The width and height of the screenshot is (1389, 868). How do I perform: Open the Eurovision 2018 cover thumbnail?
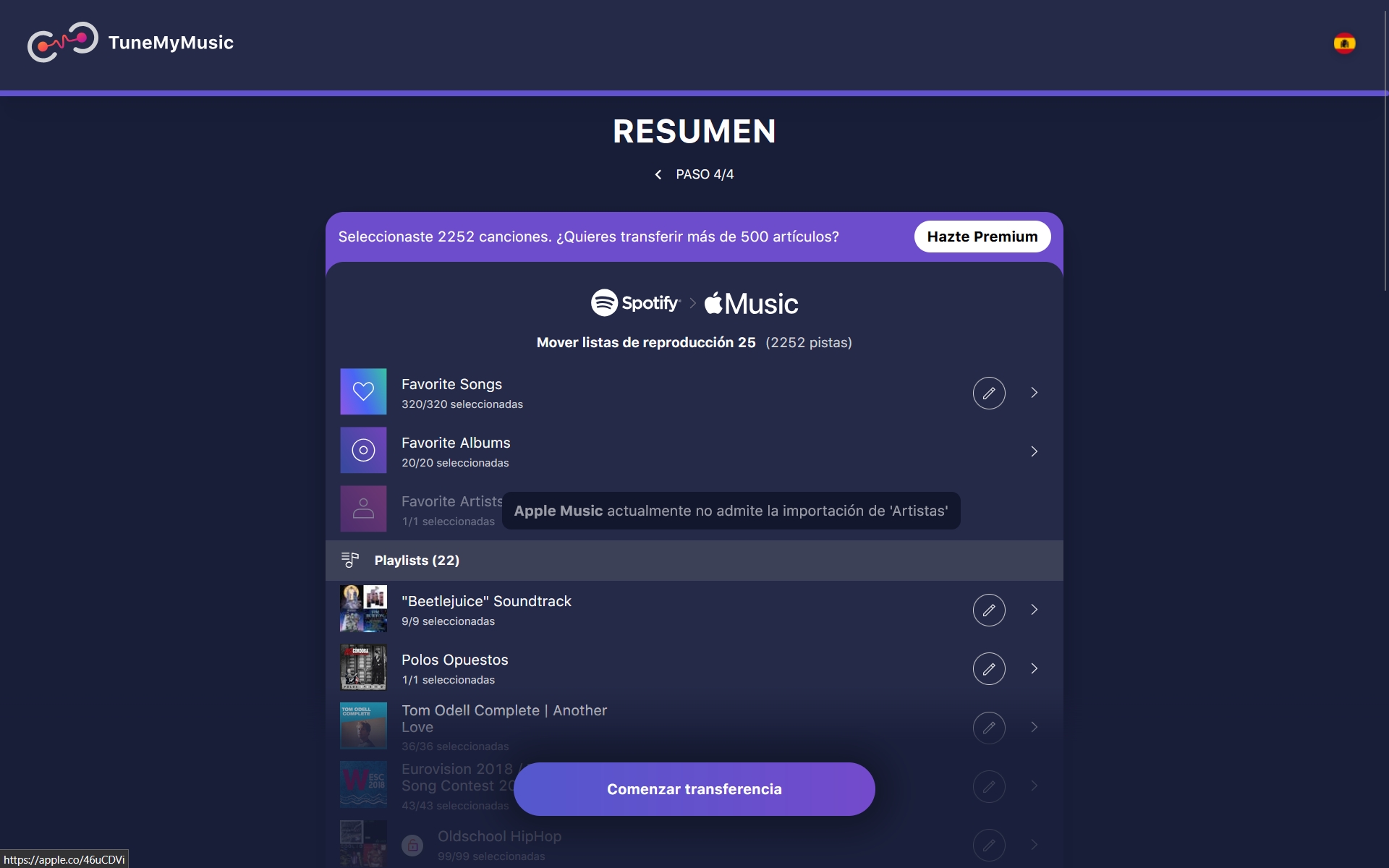coord(363,784)
